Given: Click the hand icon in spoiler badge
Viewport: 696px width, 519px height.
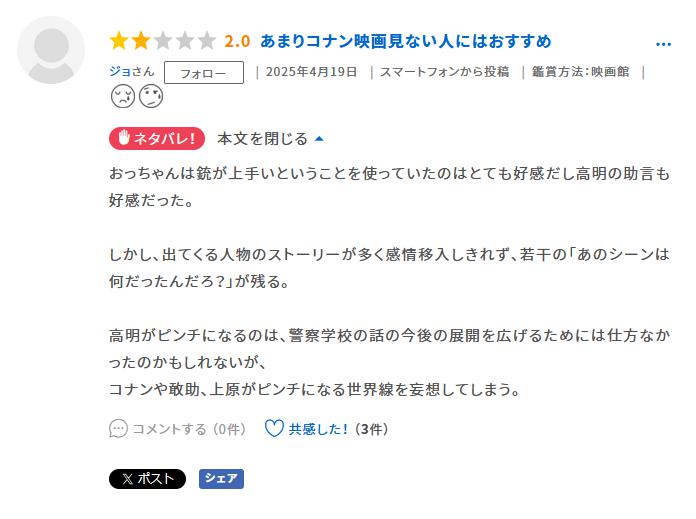Looking at the screenshot, I should (124, 138).
